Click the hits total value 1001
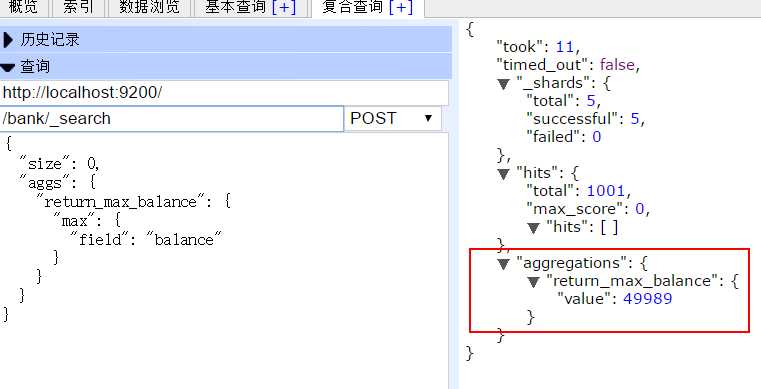Viewport: 761px width, 389px height. 606,191
